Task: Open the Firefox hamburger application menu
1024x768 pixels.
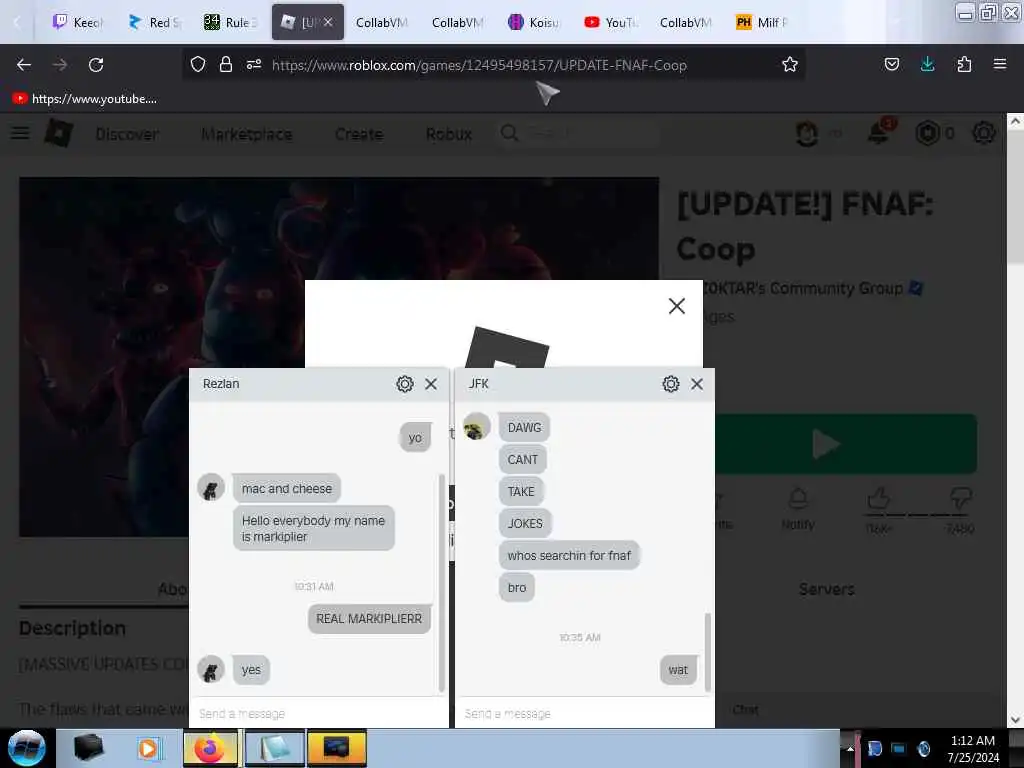Action: pos(1000,65)
